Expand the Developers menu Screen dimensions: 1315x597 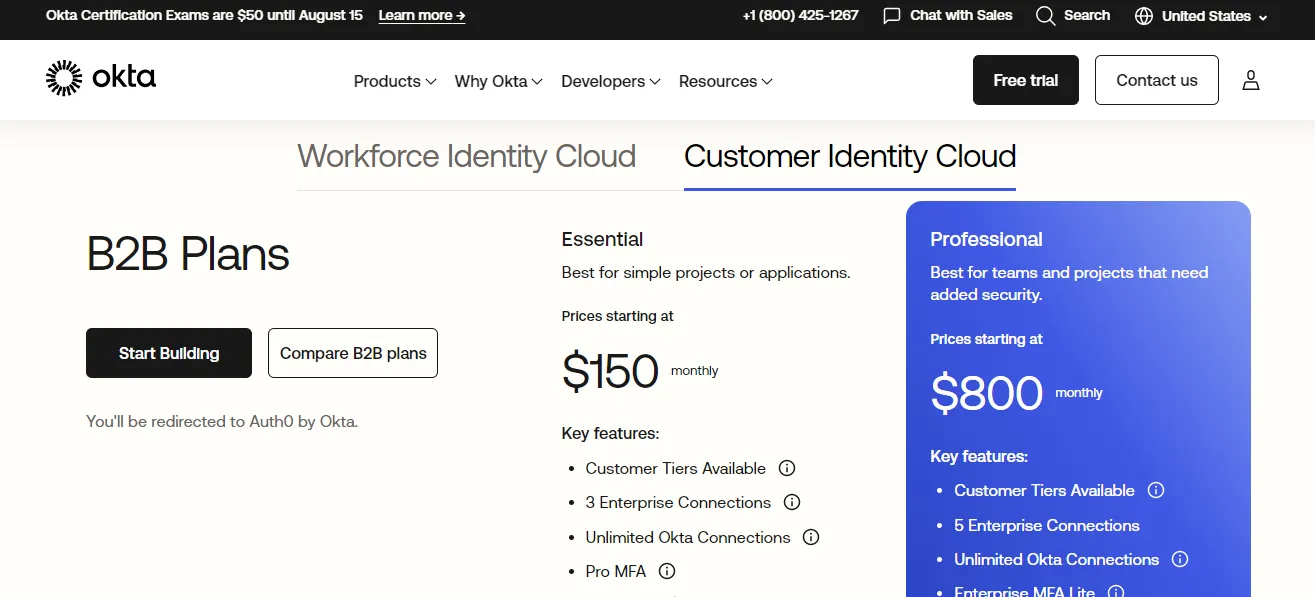(611, 81)
